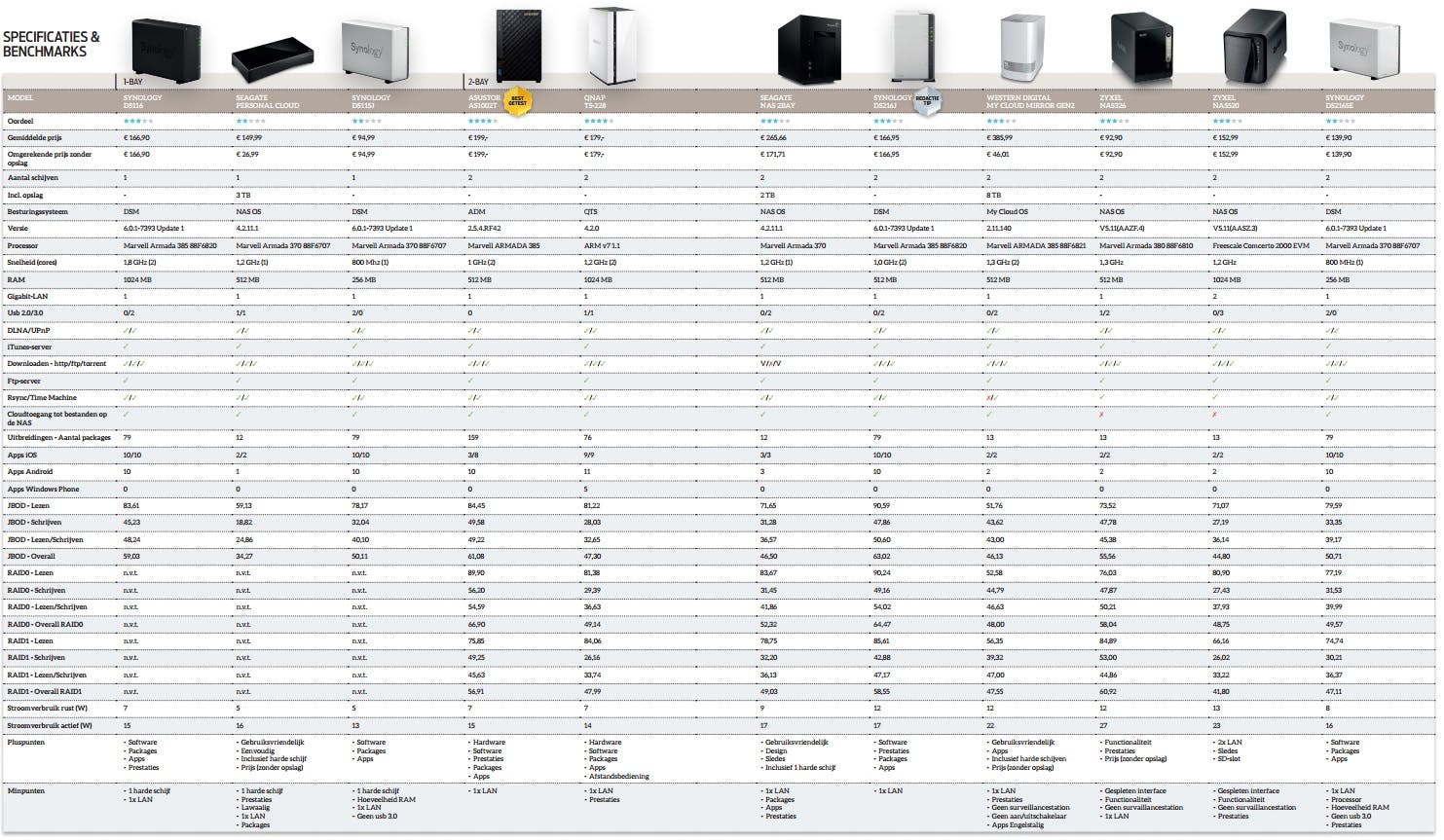This screenshot has width=1444, height=840.
Task: Click the 'Pluspunten' row label
Action: 25,742
